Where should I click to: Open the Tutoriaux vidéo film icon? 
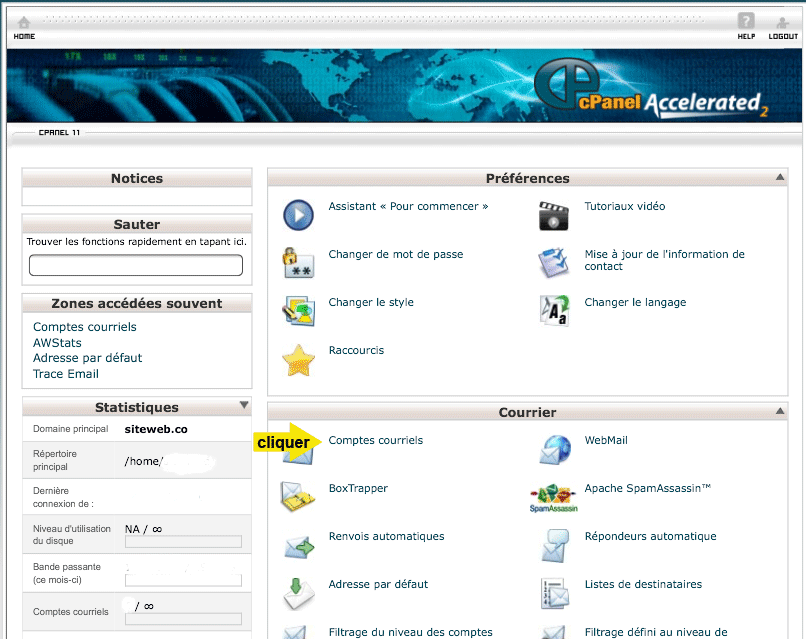point(553,215)
